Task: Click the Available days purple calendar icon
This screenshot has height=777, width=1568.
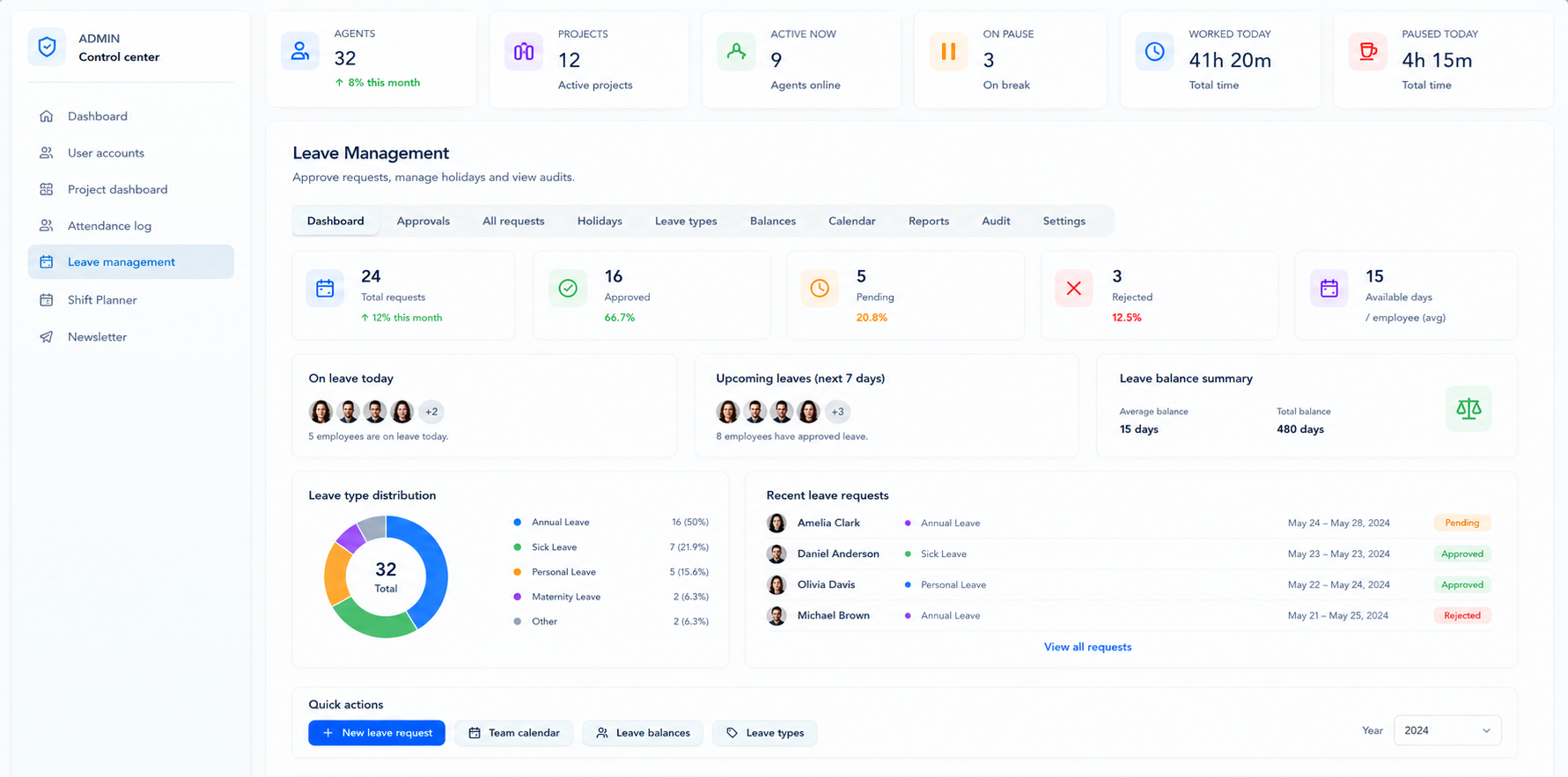Action: [x=1329, y=288]
